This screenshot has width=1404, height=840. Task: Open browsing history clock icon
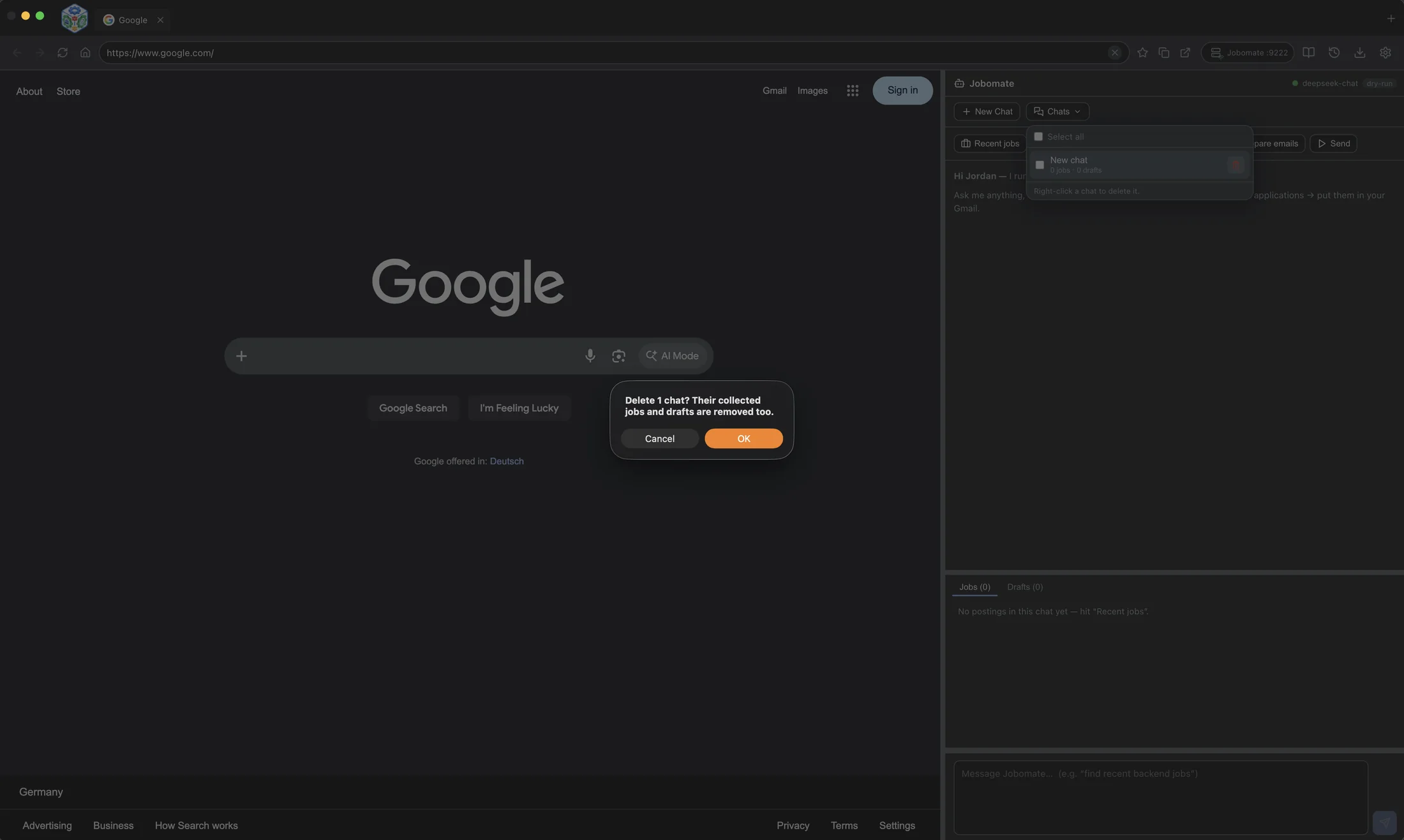click(1334, 53)
